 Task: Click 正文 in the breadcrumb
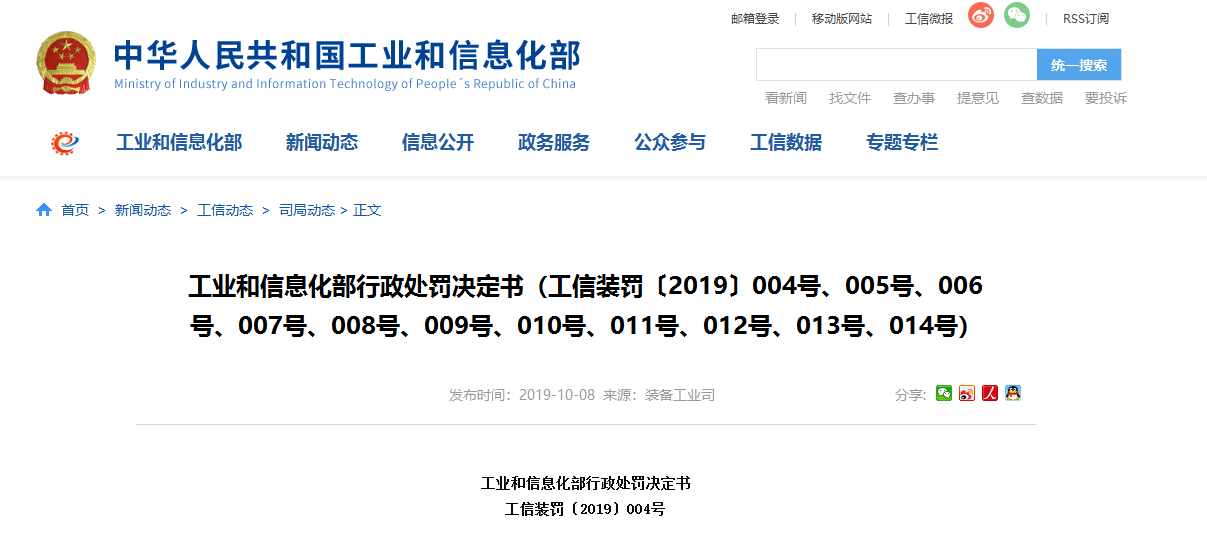pyautogui.click(x=367, y=210)
